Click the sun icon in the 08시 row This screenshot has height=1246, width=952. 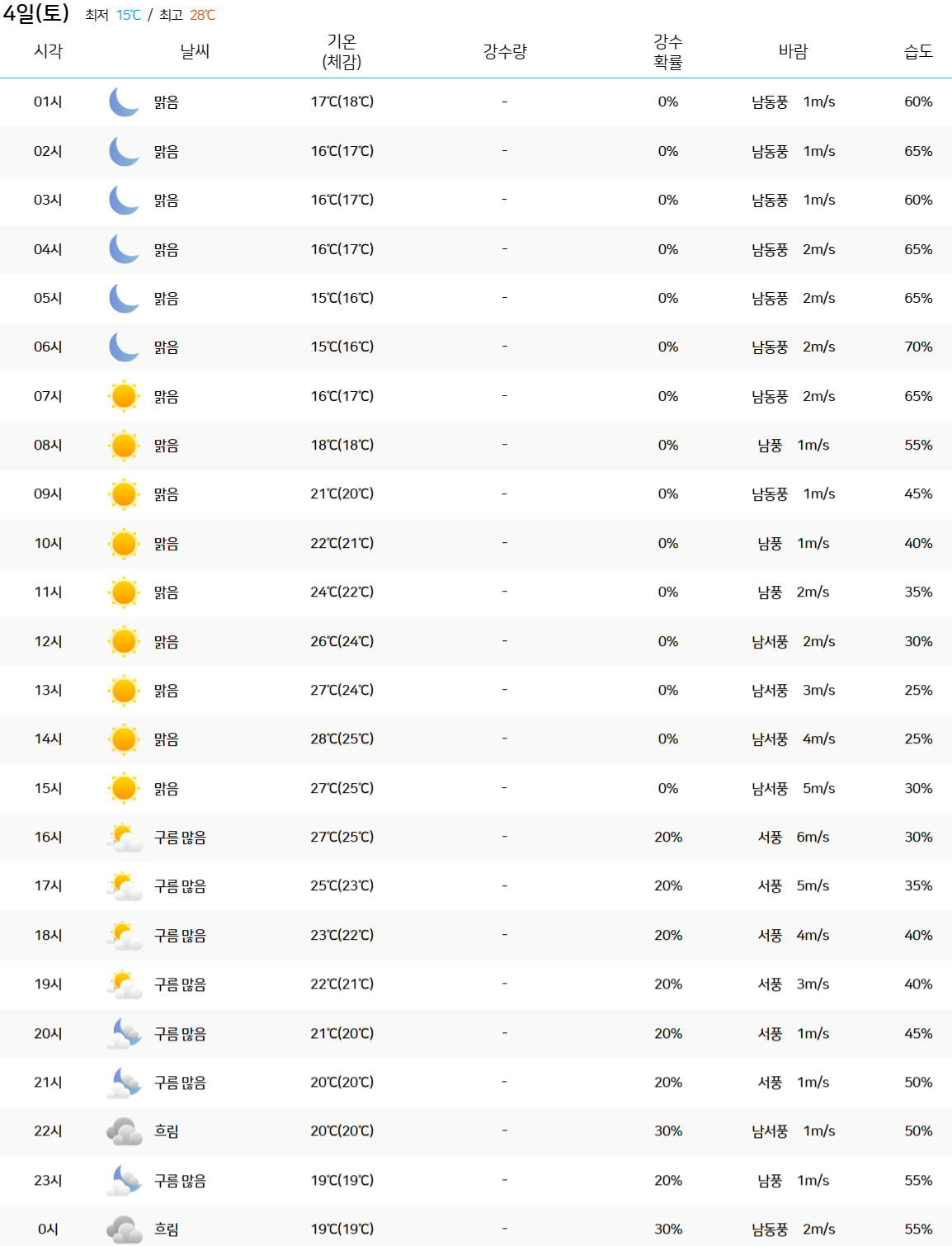click(x=124, y=446)
